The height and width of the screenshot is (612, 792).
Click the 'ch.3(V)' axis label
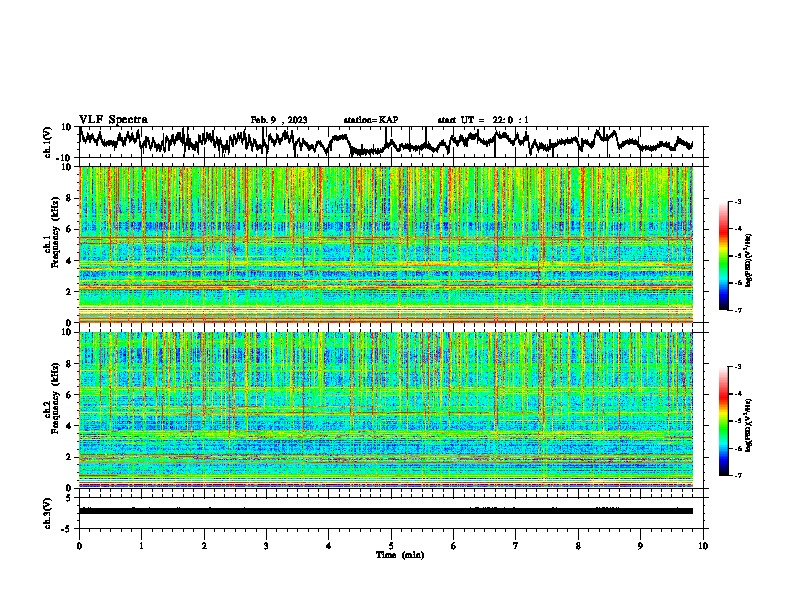point(48,513)
